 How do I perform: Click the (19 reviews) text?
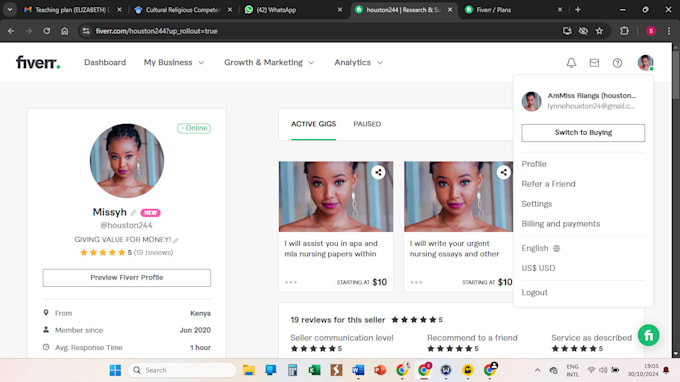click(153, 252)
